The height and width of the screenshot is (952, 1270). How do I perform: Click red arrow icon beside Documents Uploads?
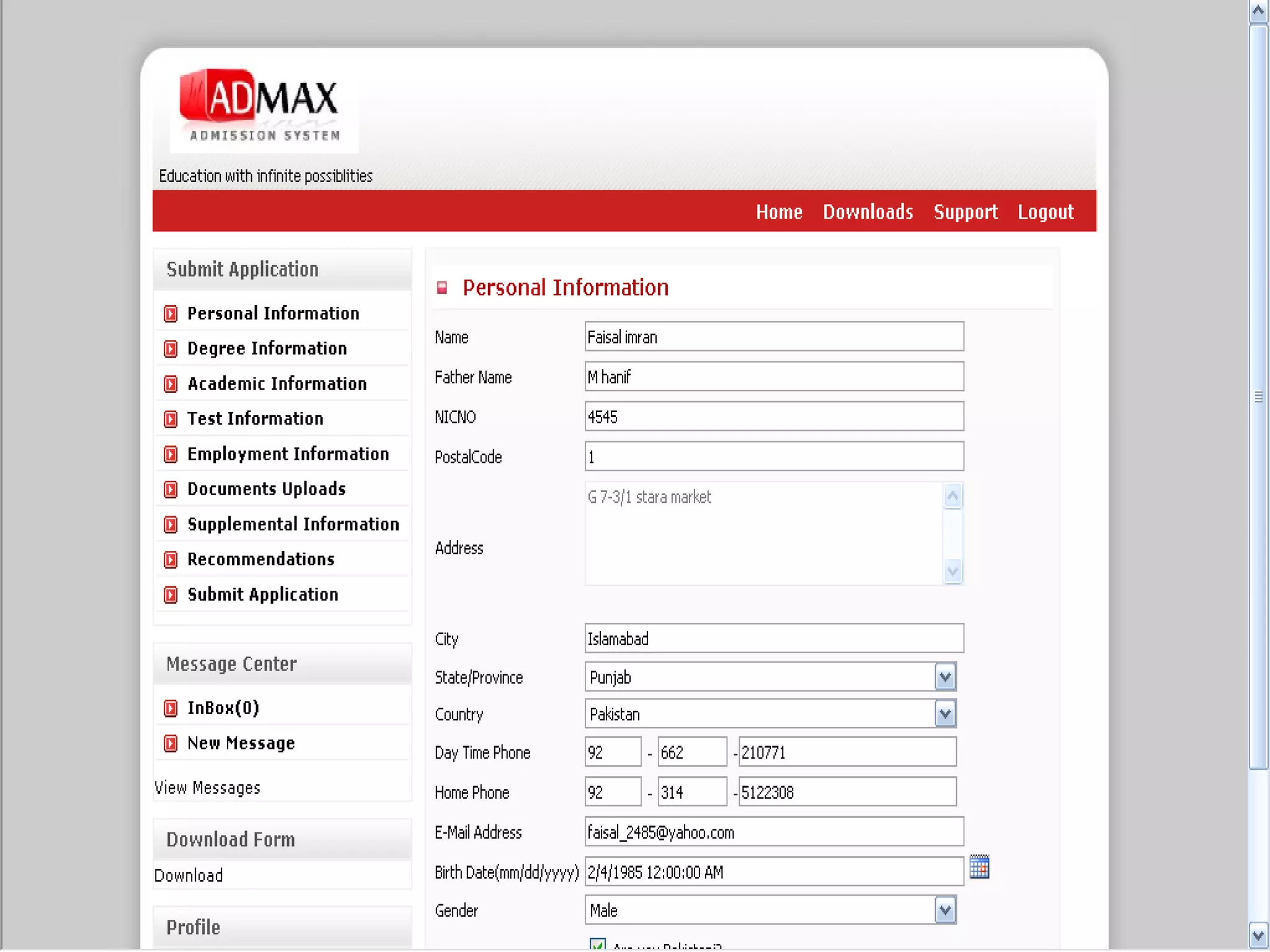click(x=171, y=490)
